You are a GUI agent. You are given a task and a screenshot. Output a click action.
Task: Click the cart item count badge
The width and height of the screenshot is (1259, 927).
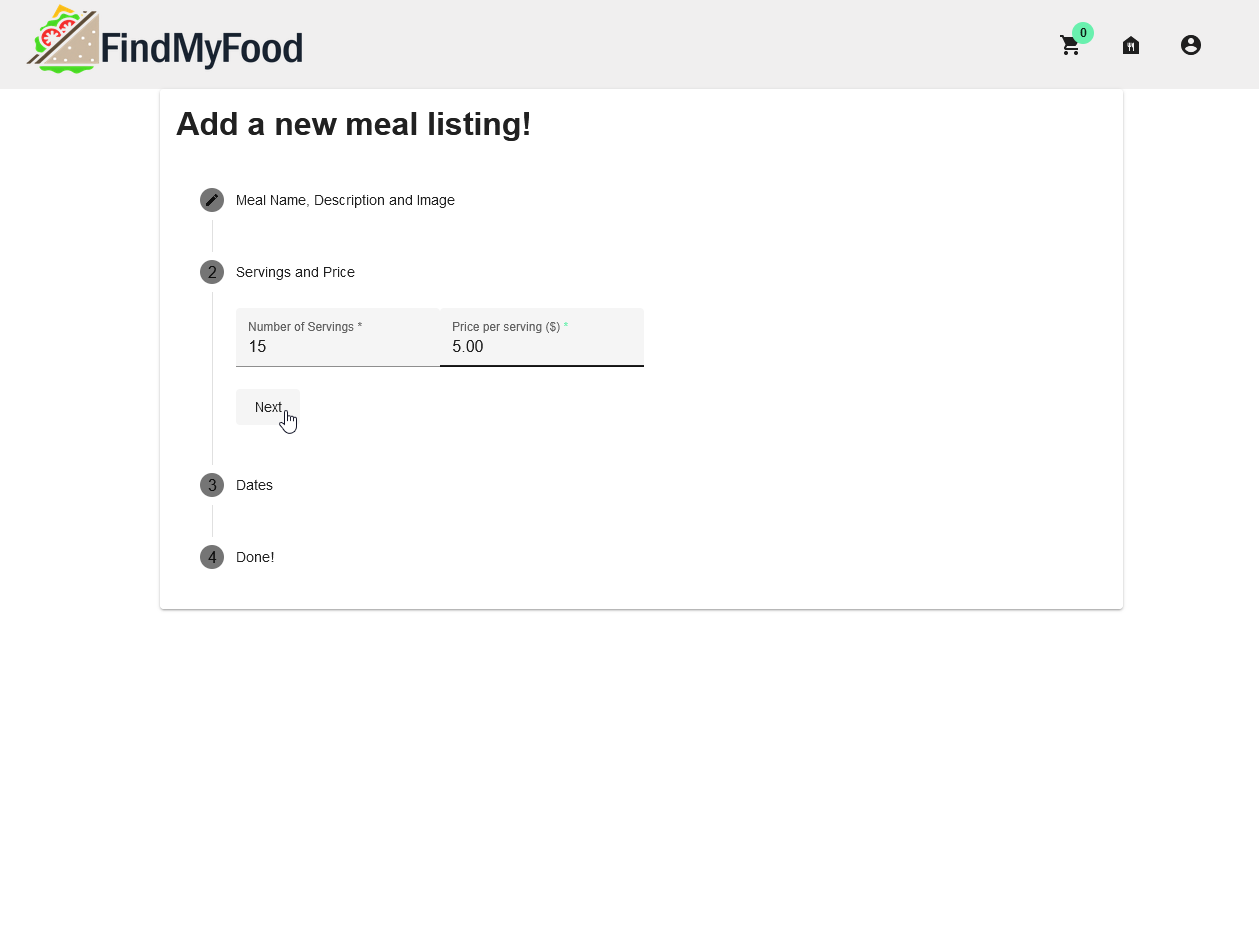tap(1083, 33)
